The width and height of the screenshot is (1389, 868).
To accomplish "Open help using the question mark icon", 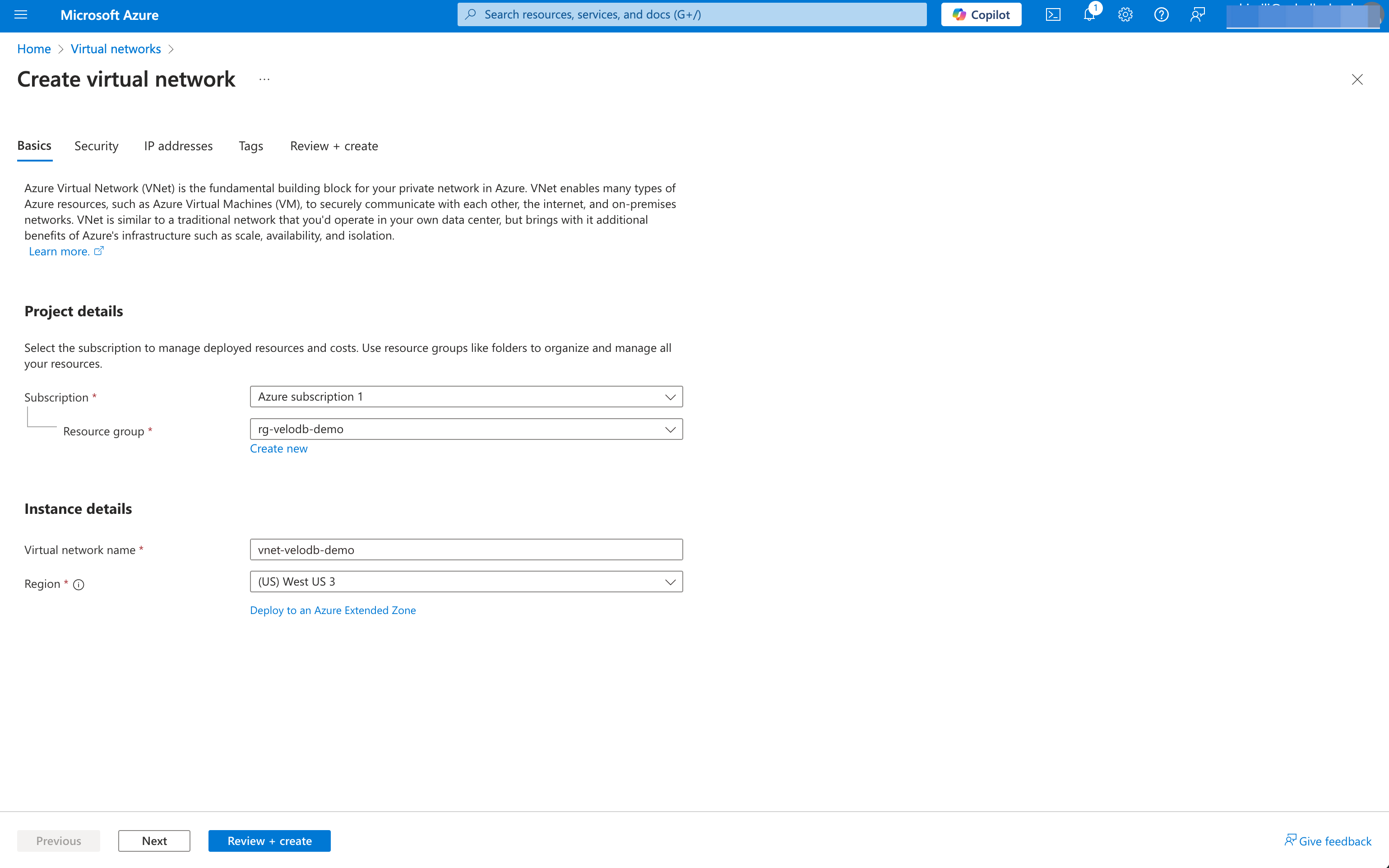I will tap(1161, 14).
